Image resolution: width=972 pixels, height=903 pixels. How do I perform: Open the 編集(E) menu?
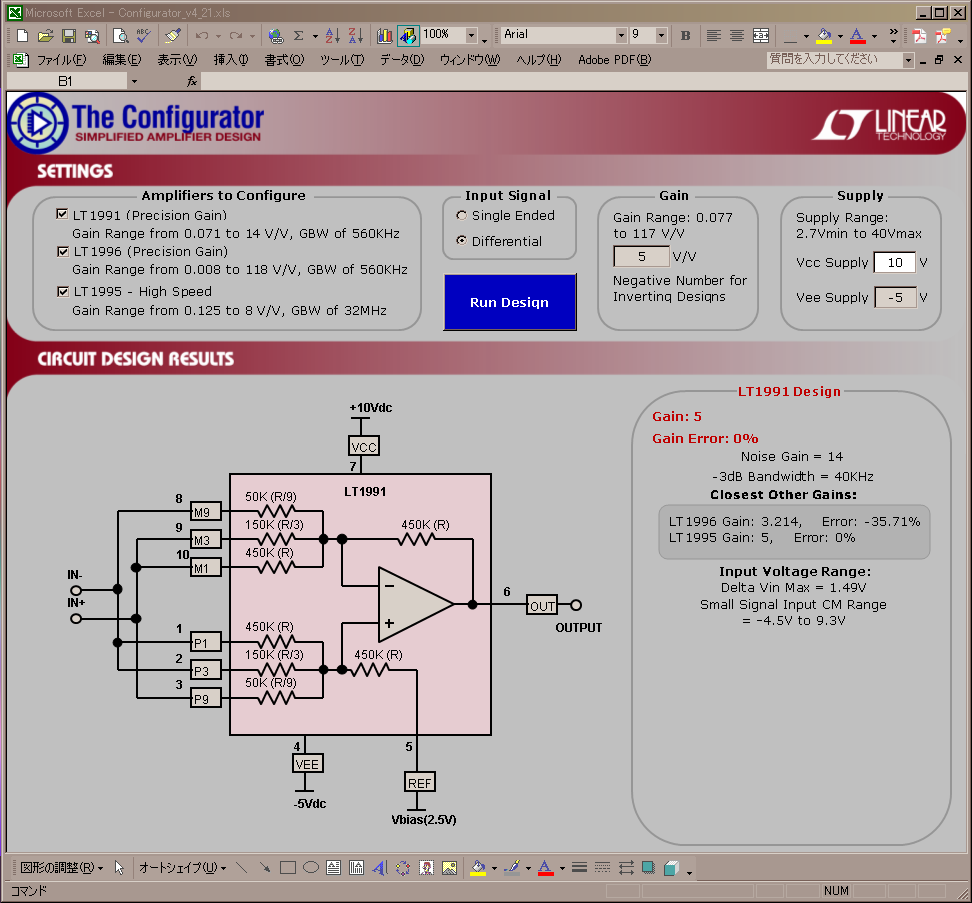(122, 60)
